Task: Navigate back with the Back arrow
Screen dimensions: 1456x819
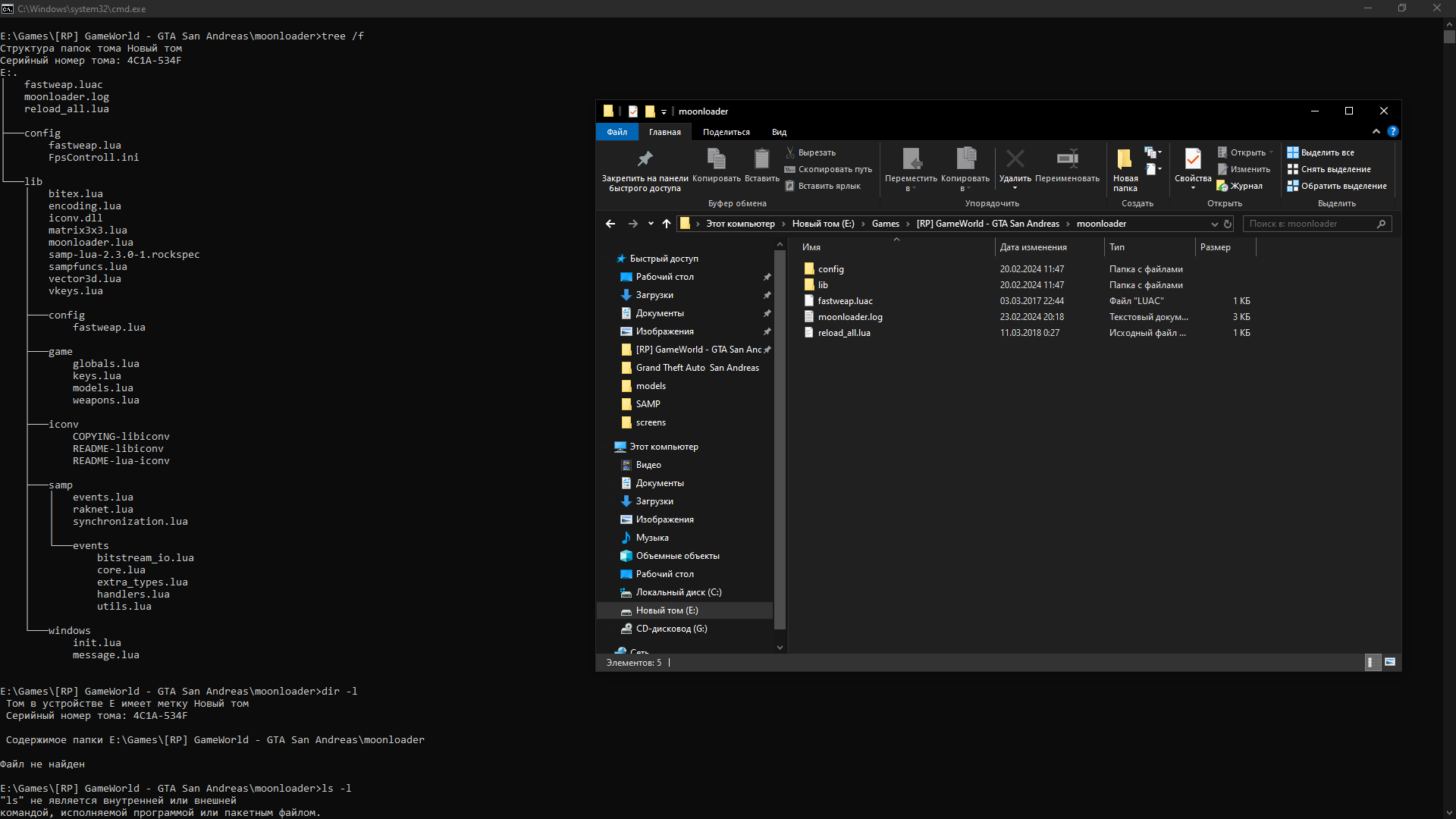Action: [x=610, y=224]
